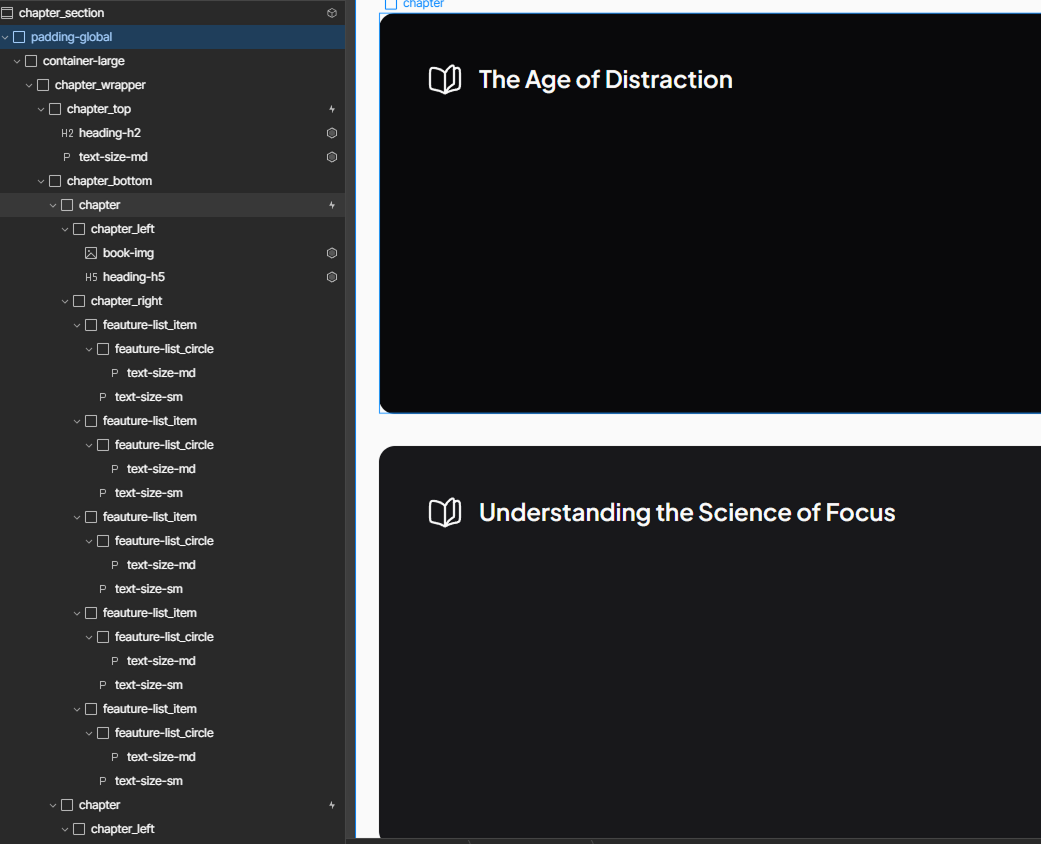Click the div block icon beside chapter_wrapper
The height and width of the screenshot is (844, 1041).
(x=43, y=85)
